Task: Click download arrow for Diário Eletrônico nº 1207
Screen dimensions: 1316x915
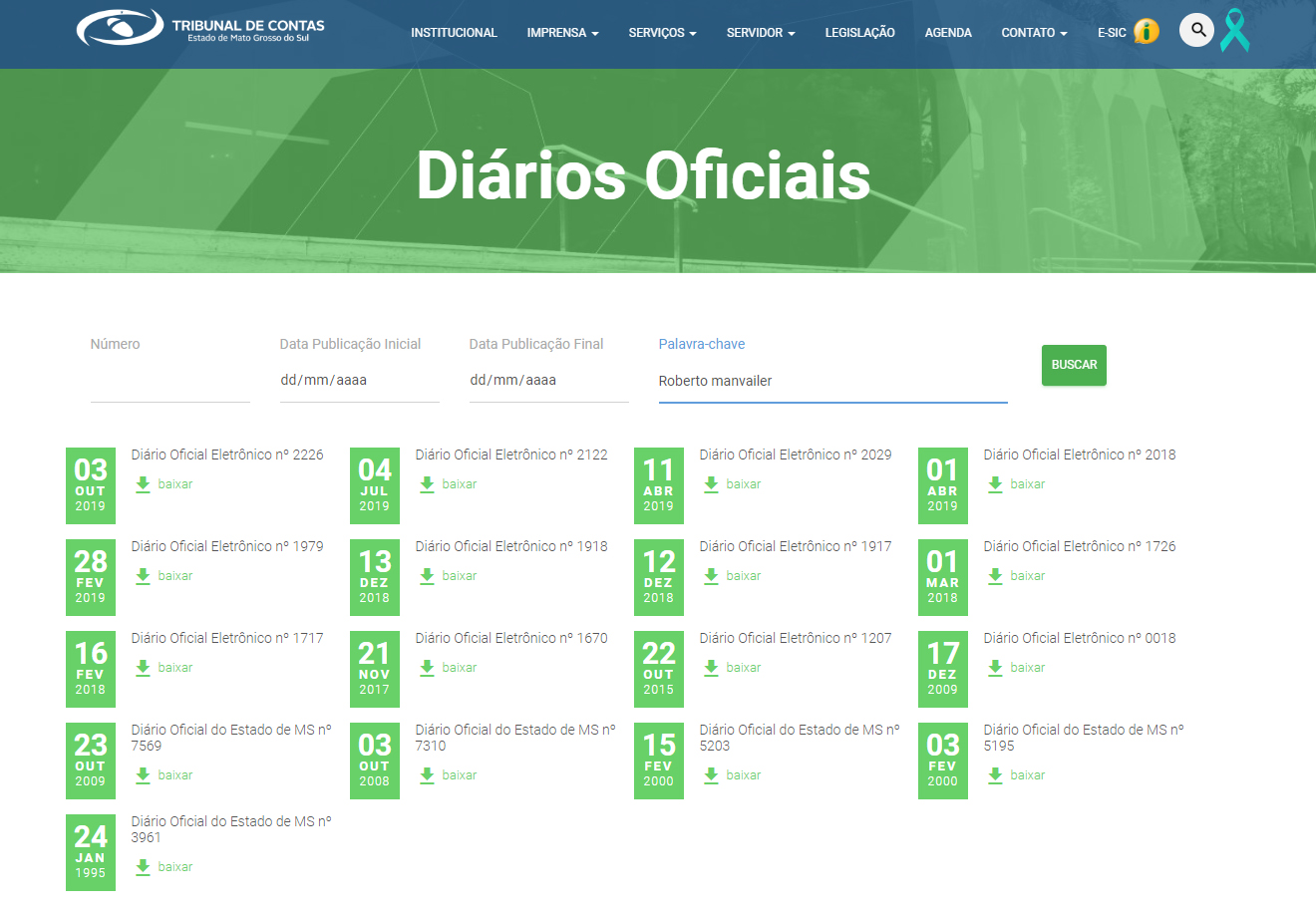Action: point(711,668)
